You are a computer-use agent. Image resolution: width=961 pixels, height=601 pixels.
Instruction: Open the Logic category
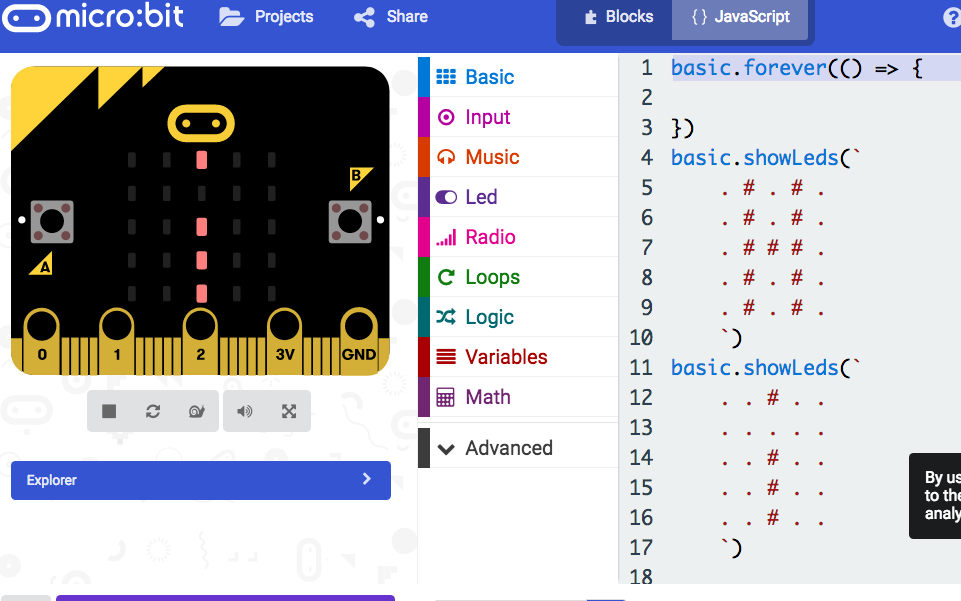click(x=489, y=317)
